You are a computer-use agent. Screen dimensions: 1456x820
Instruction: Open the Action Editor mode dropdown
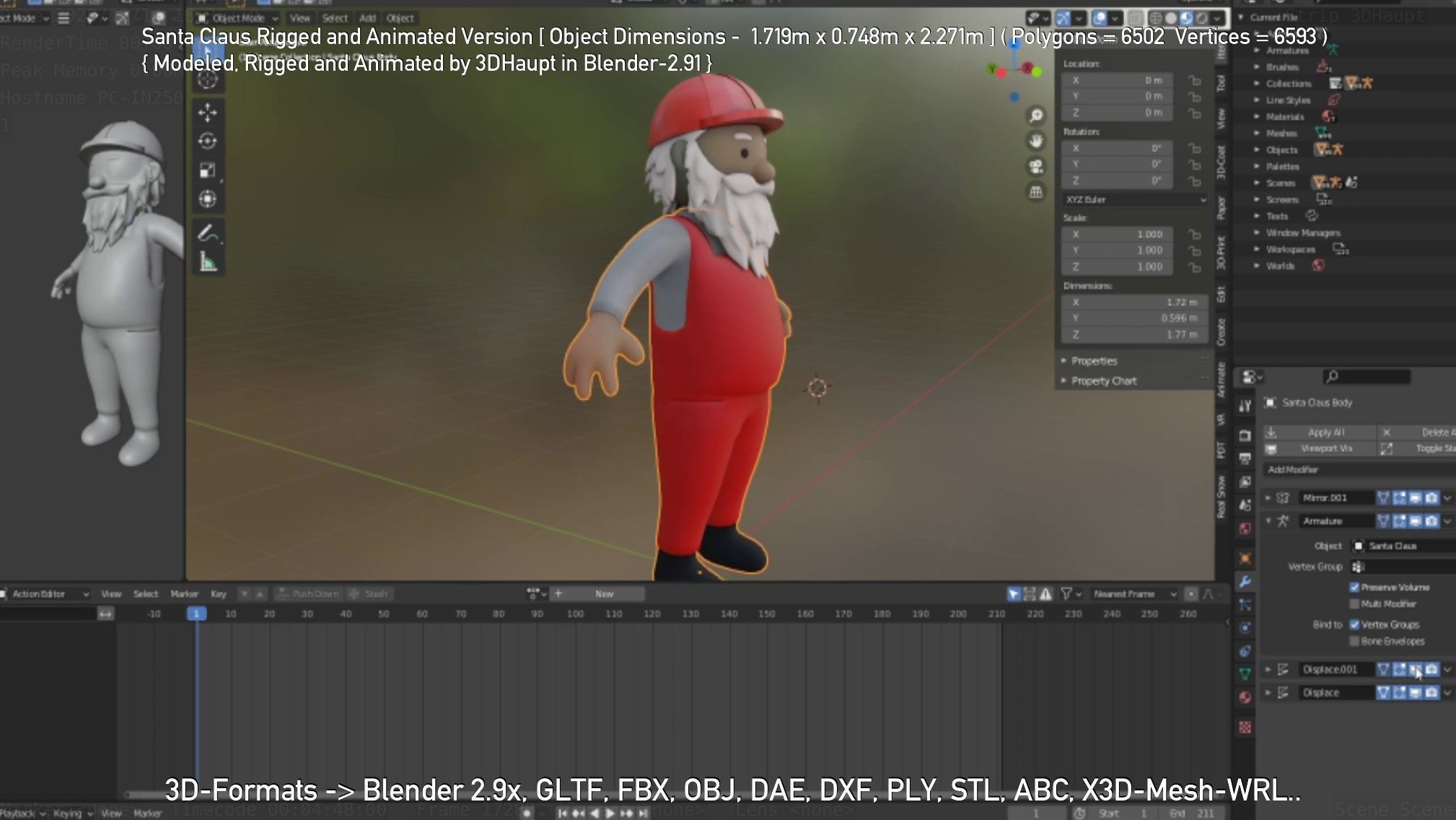pos(45,594)
